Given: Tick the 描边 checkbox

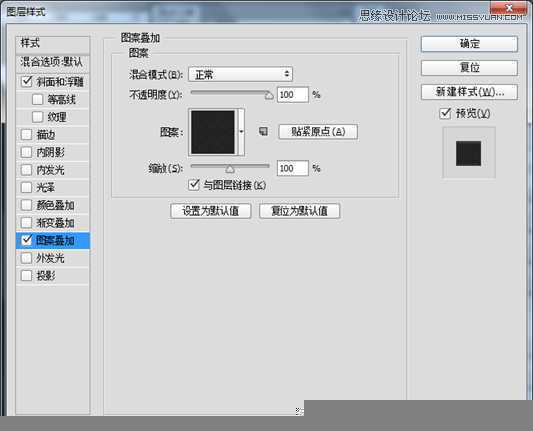Looking at the screenshot, I should (27, 135).
